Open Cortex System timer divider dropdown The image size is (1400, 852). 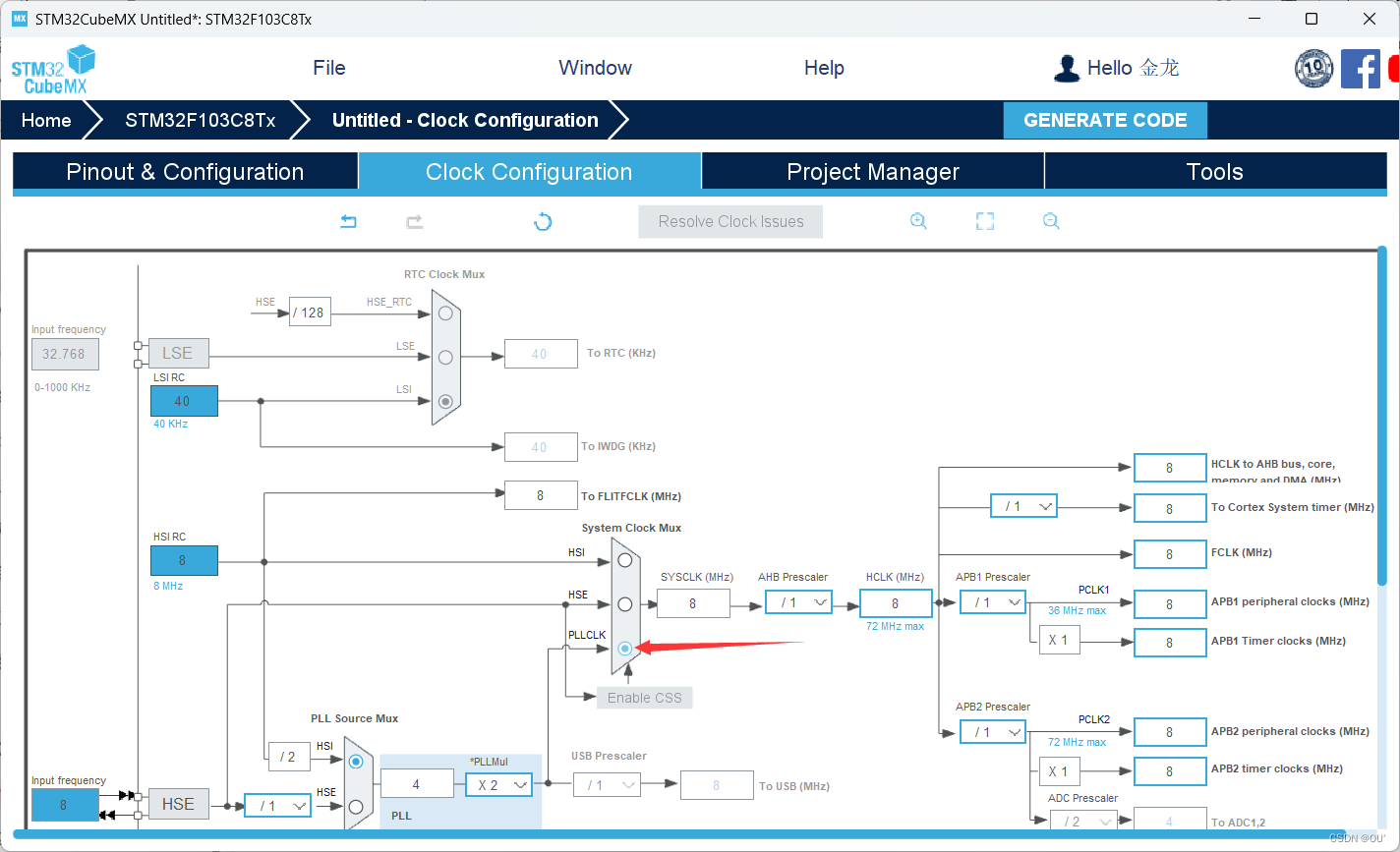(1023, 506)
